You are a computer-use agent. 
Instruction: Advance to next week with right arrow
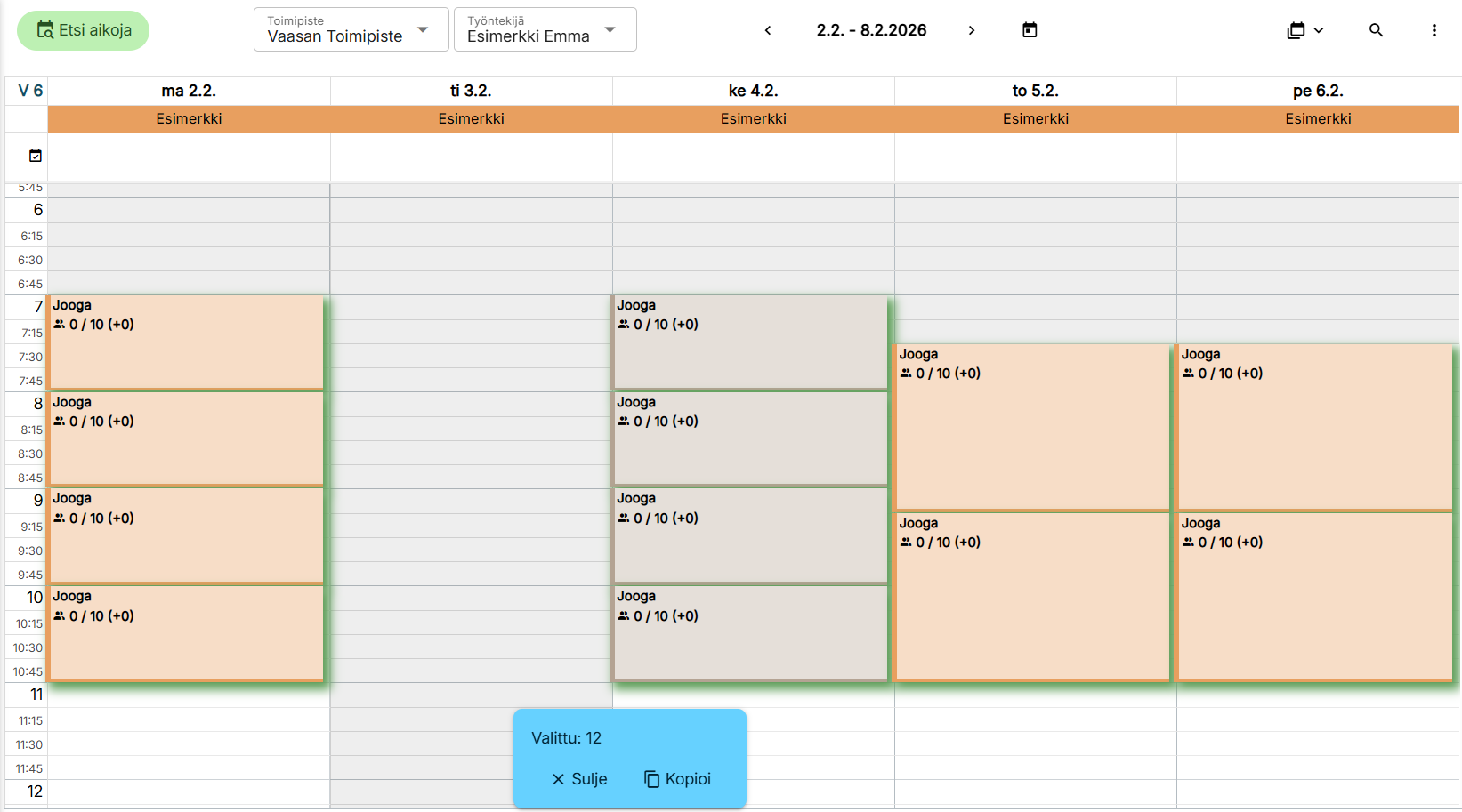tap(972, 30)
